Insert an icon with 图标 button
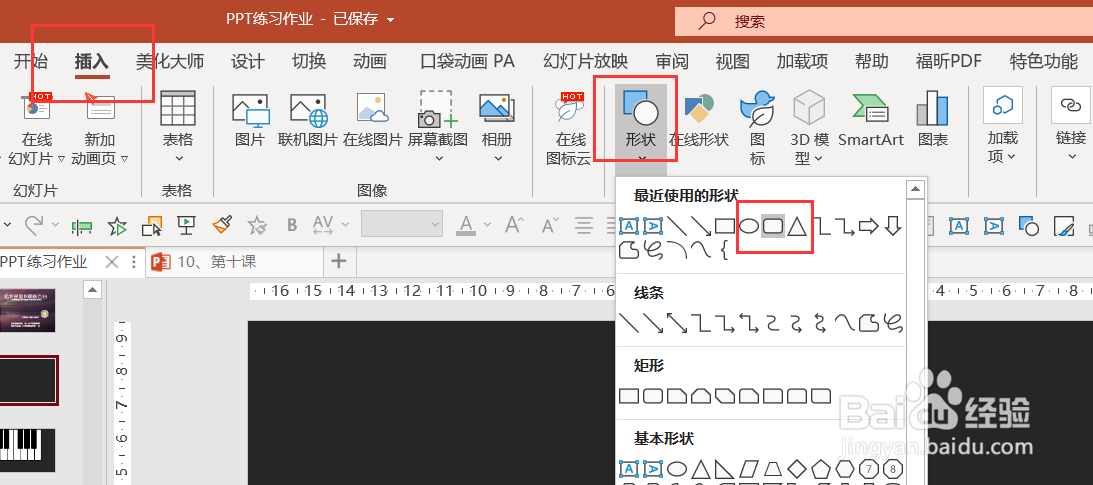Image resolution: width=1093 pixels, height=485 pixels. pyautogui.click(x=757, y=128)
